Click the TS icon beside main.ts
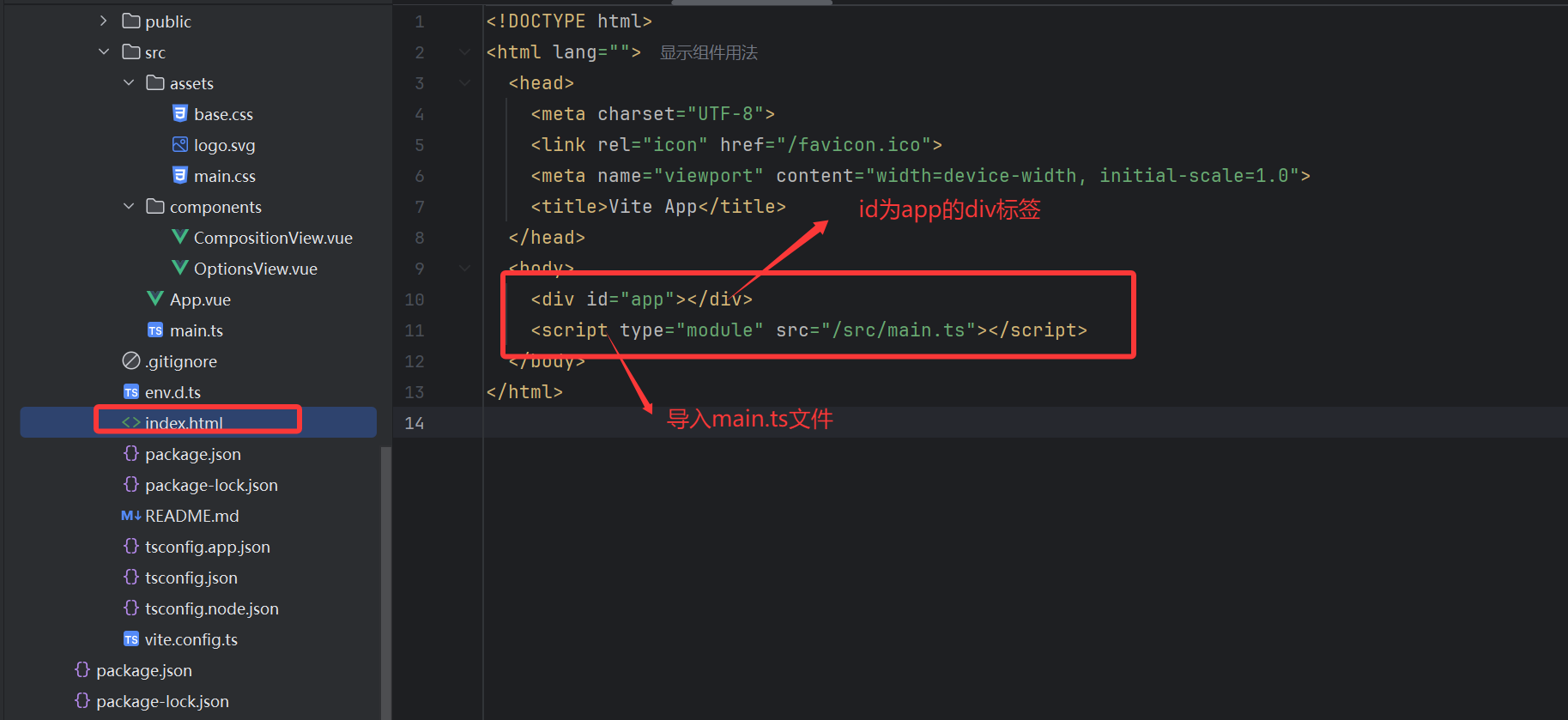1568x720 pixels. (x=155, y=330)
